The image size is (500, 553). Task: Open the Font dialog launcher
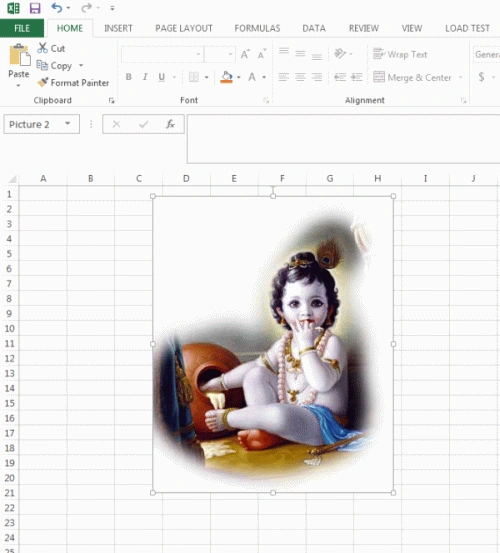[x=266, y=101]
